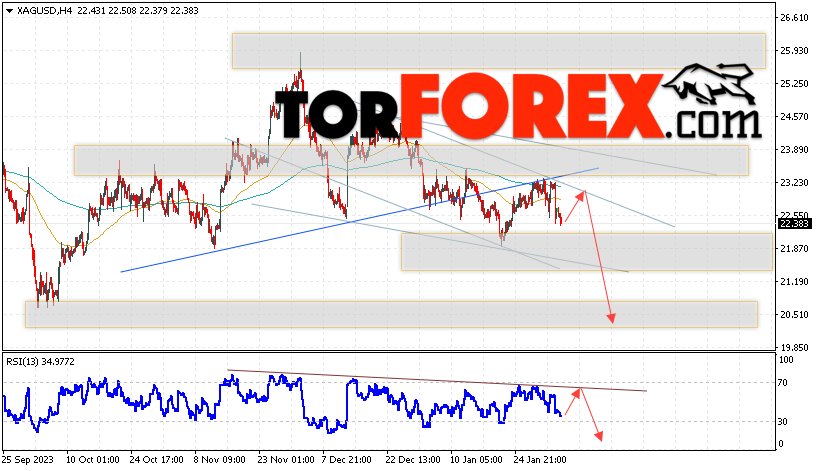Click the 23.230 price axis label
The image size is (816, 471).
(x=794, y=183)
